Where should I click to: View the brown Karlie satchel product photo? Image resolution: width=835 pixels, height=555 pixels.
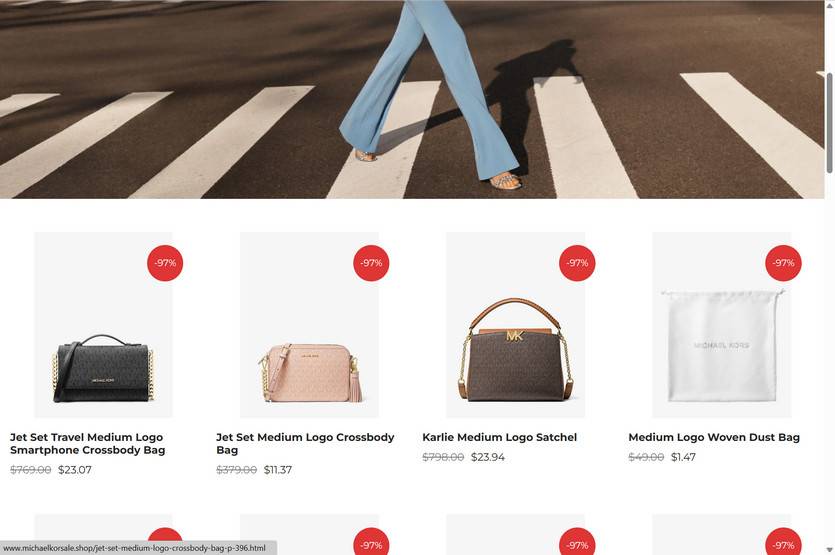click(515, 325)
